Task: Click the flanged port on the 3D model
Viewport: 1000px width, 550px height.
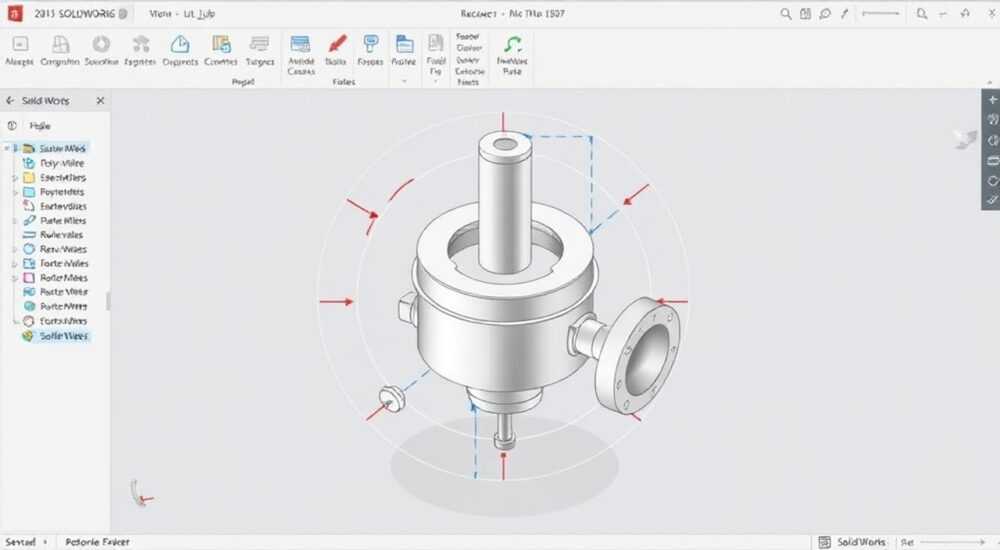Action: [637, 355]
